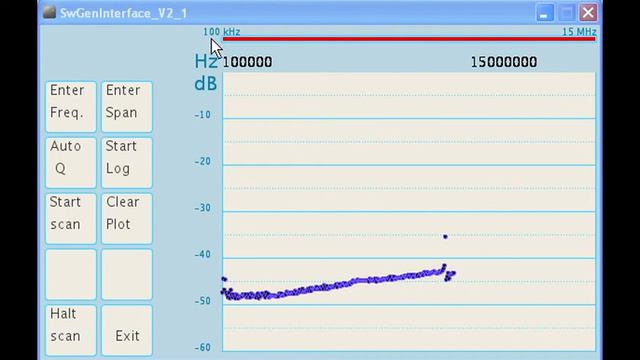Quit using the Exit button
Screen dimensions: 640x360
coord(127,330)
